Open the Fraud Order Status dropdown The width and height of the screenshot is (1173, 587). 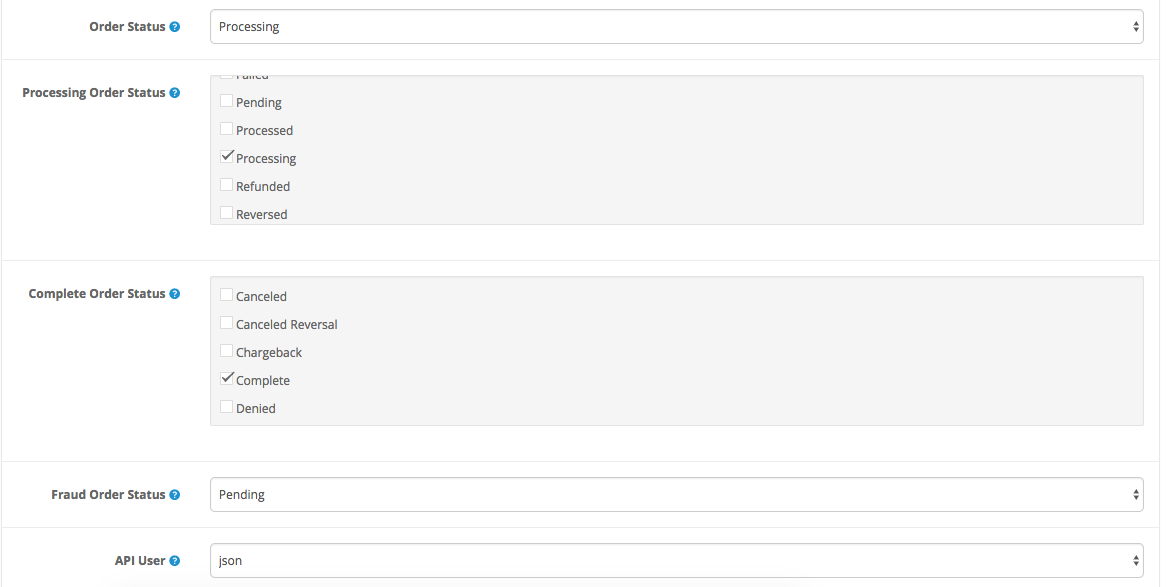coord(676,494)
